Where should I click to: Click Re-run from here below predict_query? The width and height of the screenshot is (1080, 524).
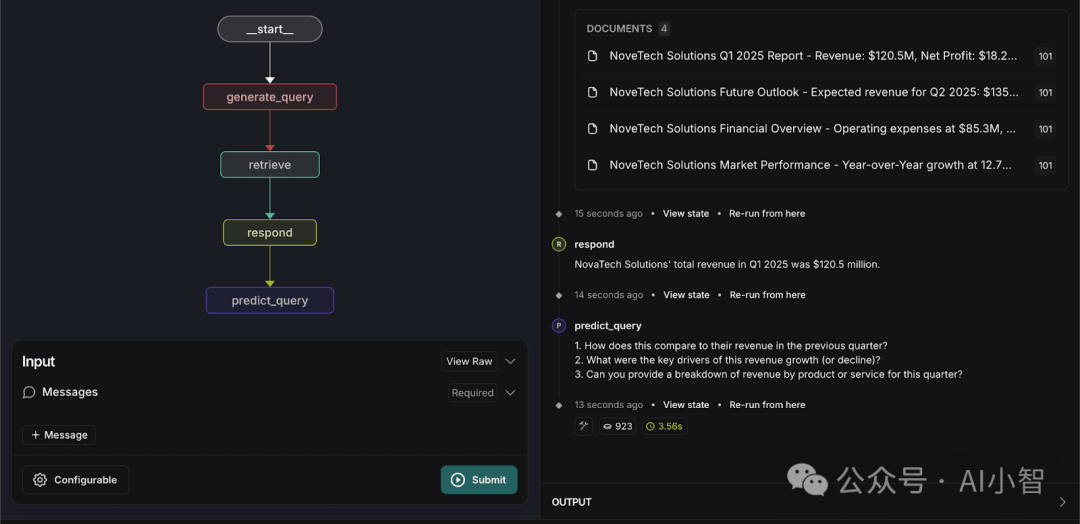click(767, 405)
